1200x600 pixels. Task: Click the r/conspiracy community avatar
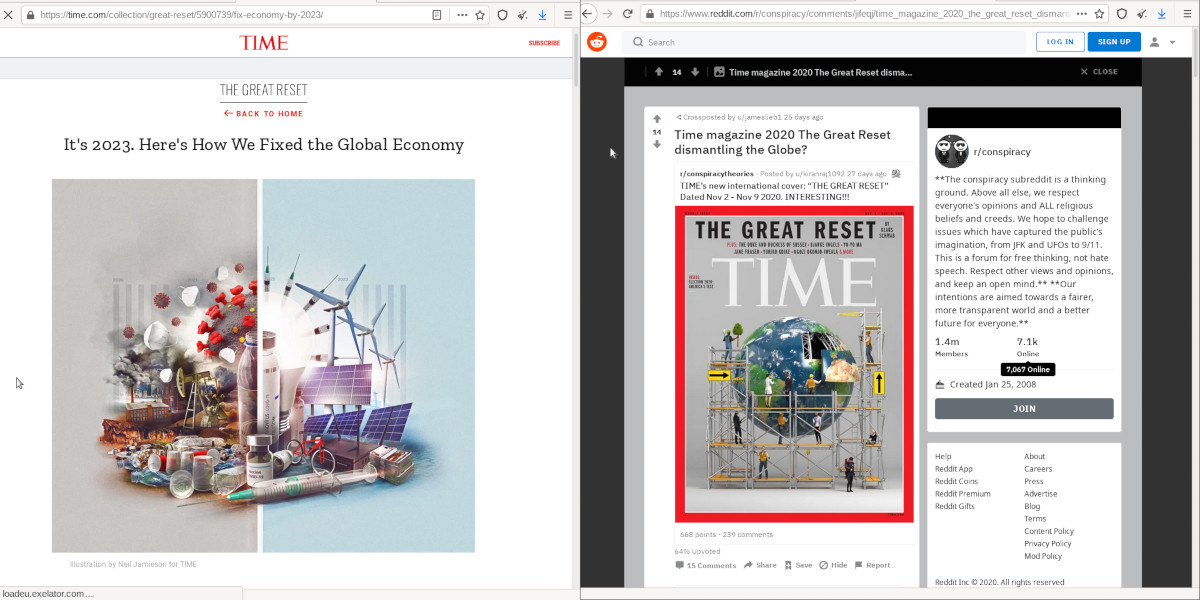[x=951, y=151]
